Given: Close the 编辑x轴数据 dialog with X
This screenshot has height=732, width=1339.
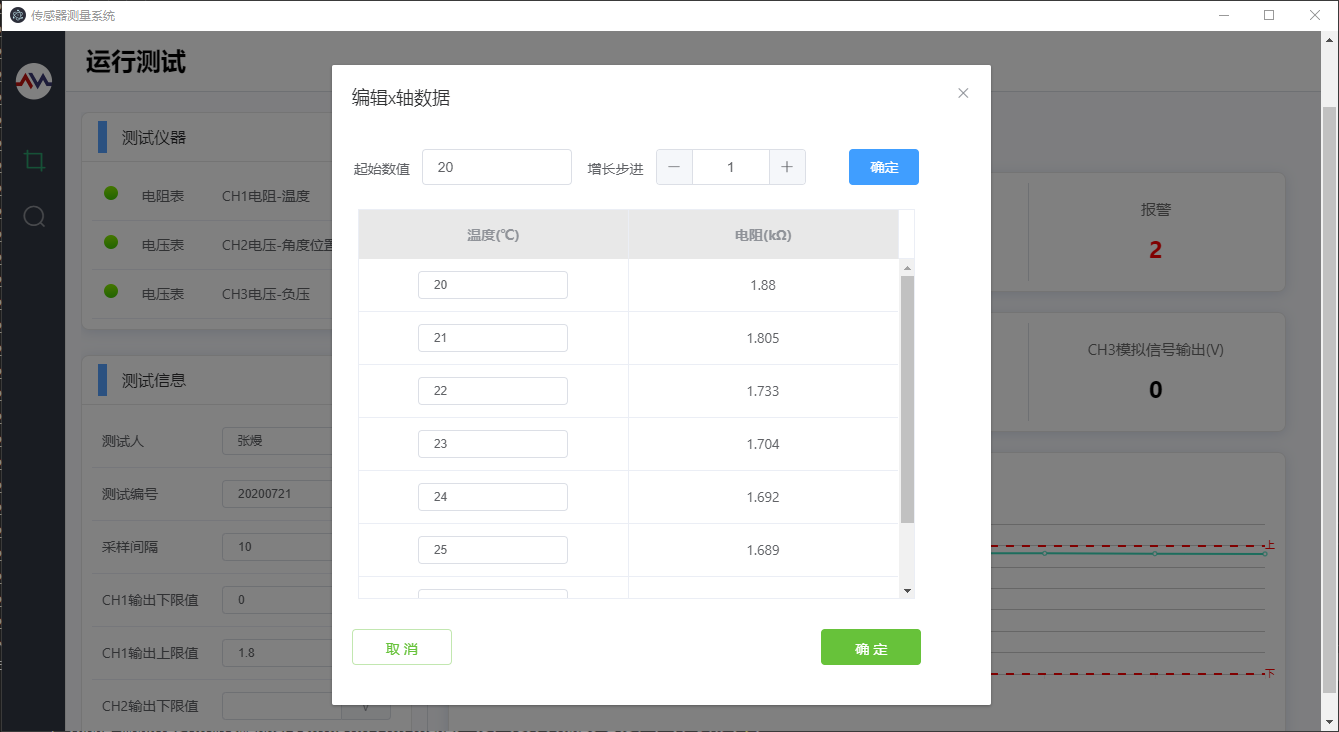Looking at the screenshot, I should coord(963,93).
